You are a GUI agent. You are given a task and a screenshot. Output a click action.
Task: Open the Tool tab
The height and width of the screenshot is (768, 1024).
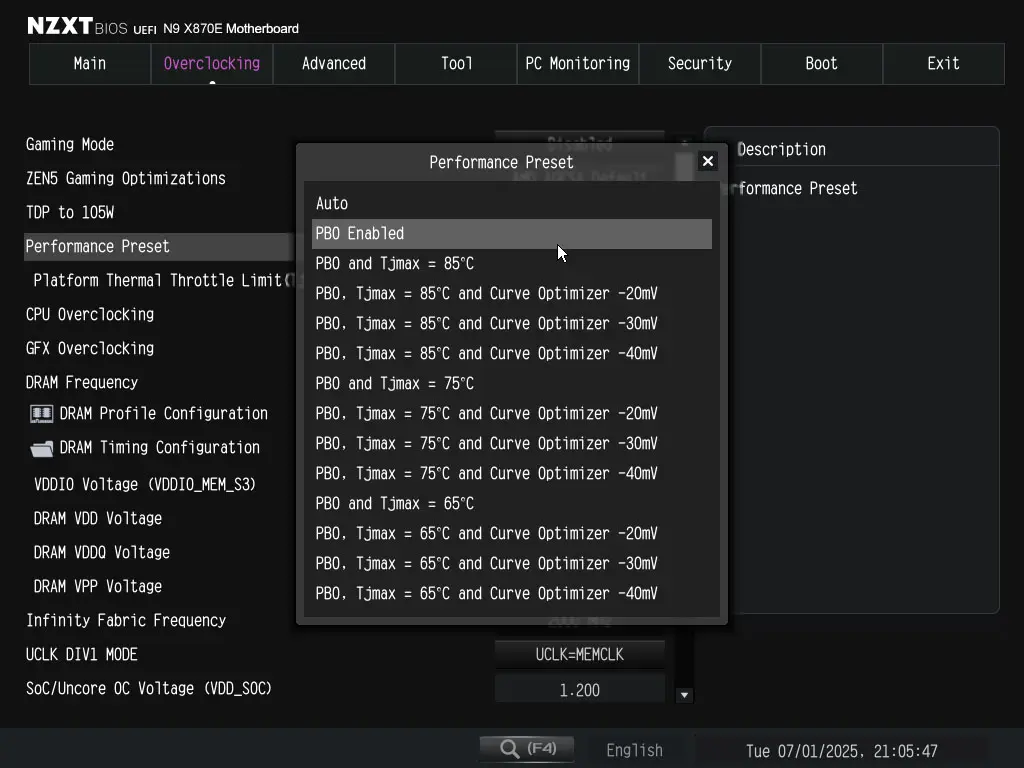point(456,63)
